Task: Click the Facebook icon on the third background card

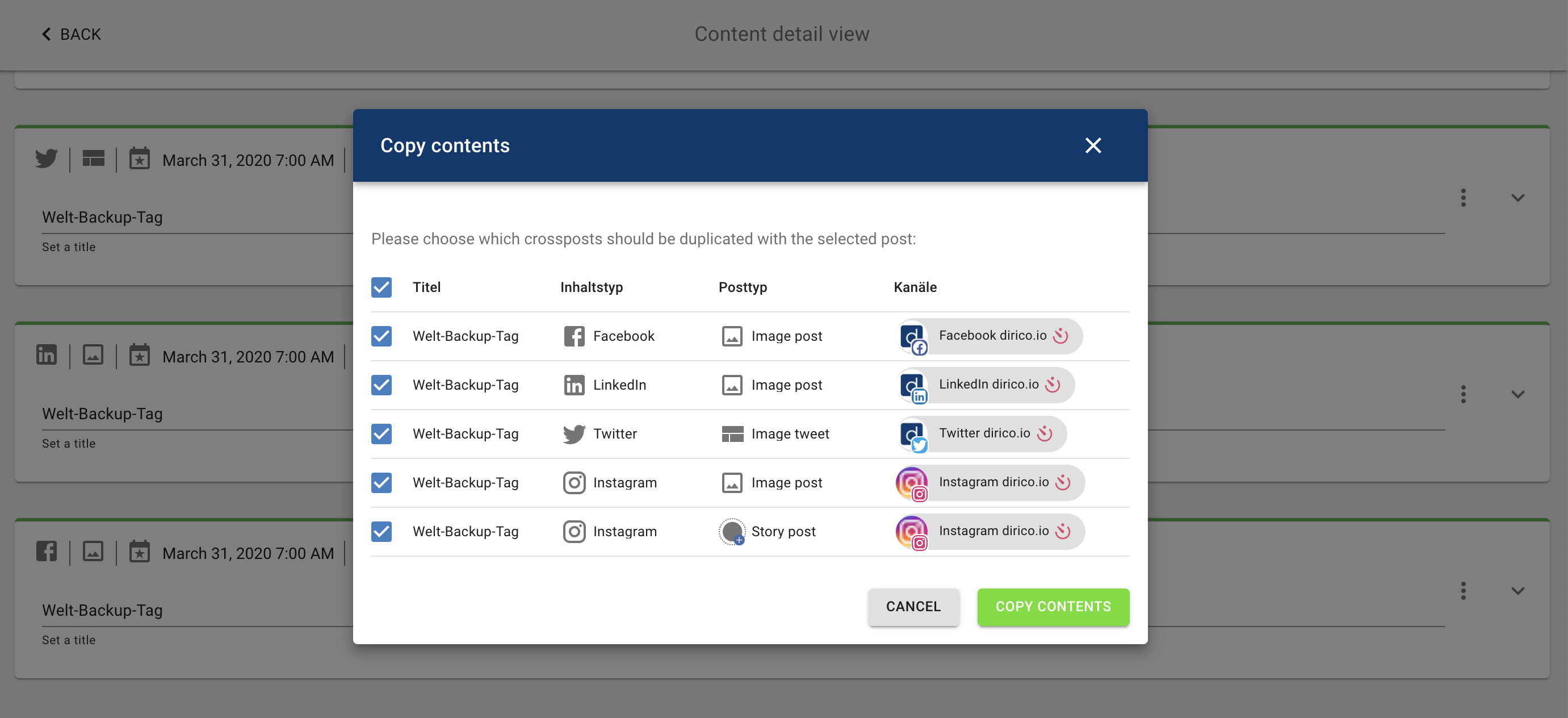Action: (46, 551)
